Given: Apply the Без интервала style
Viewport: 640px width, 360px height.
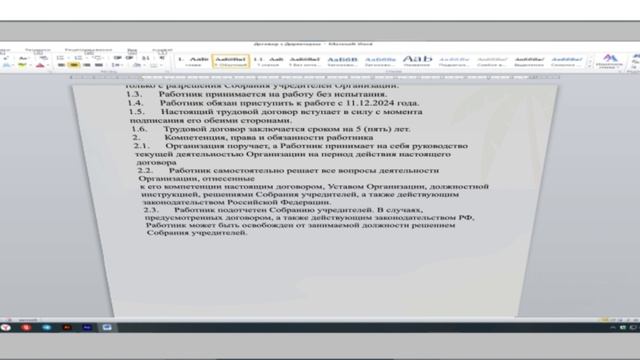Looking at the screenshot, I should point(304,61).
